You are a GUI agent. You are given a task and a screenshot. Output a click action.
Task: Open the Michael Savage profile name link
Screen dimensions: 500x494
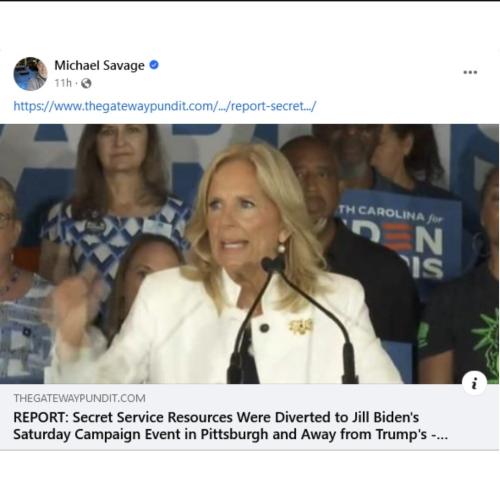point(99,65)
